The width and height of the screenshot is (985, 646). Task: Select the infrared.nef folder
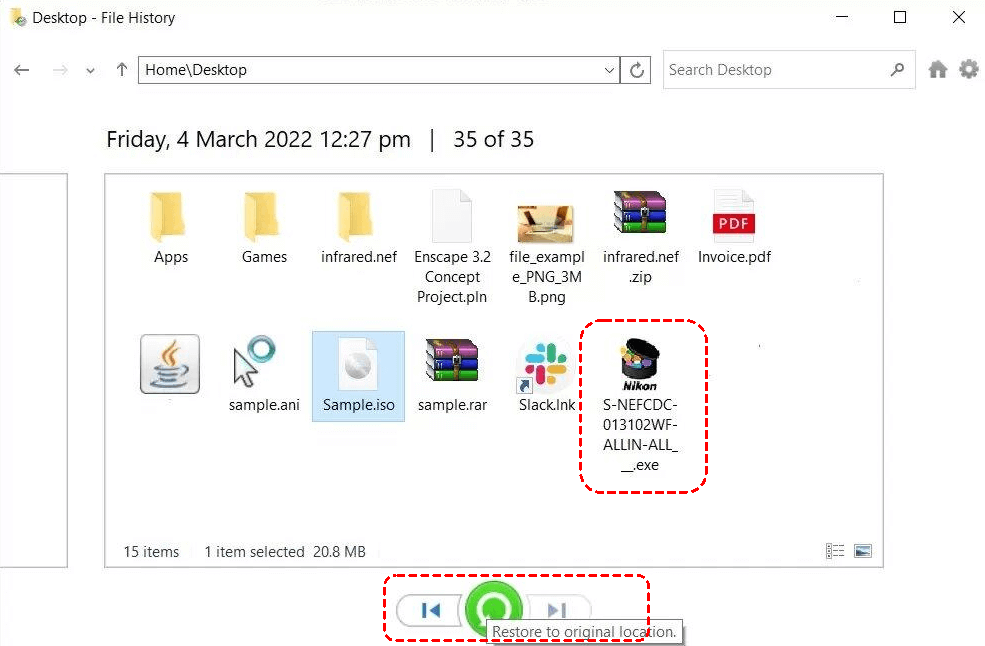coord(358,227)
